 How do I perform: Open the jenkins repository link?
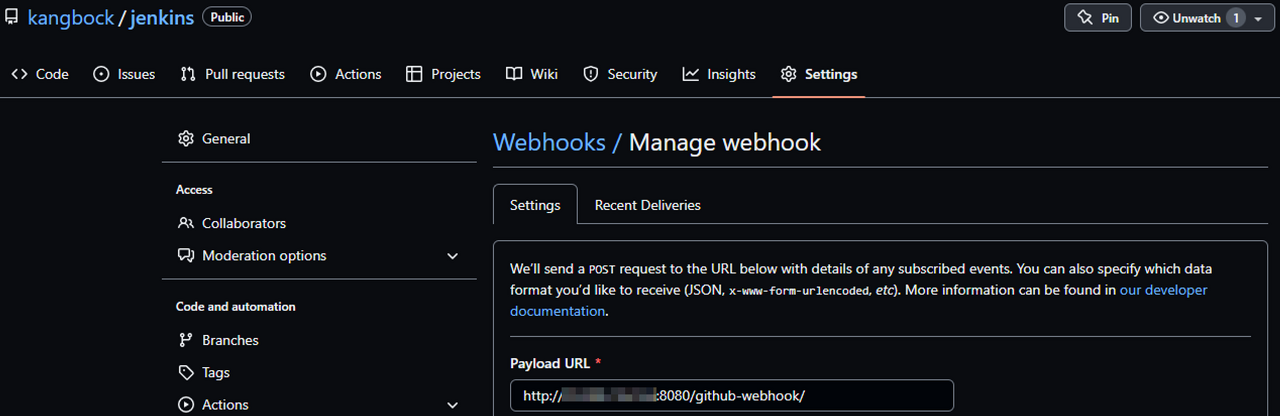click(161, 18)
